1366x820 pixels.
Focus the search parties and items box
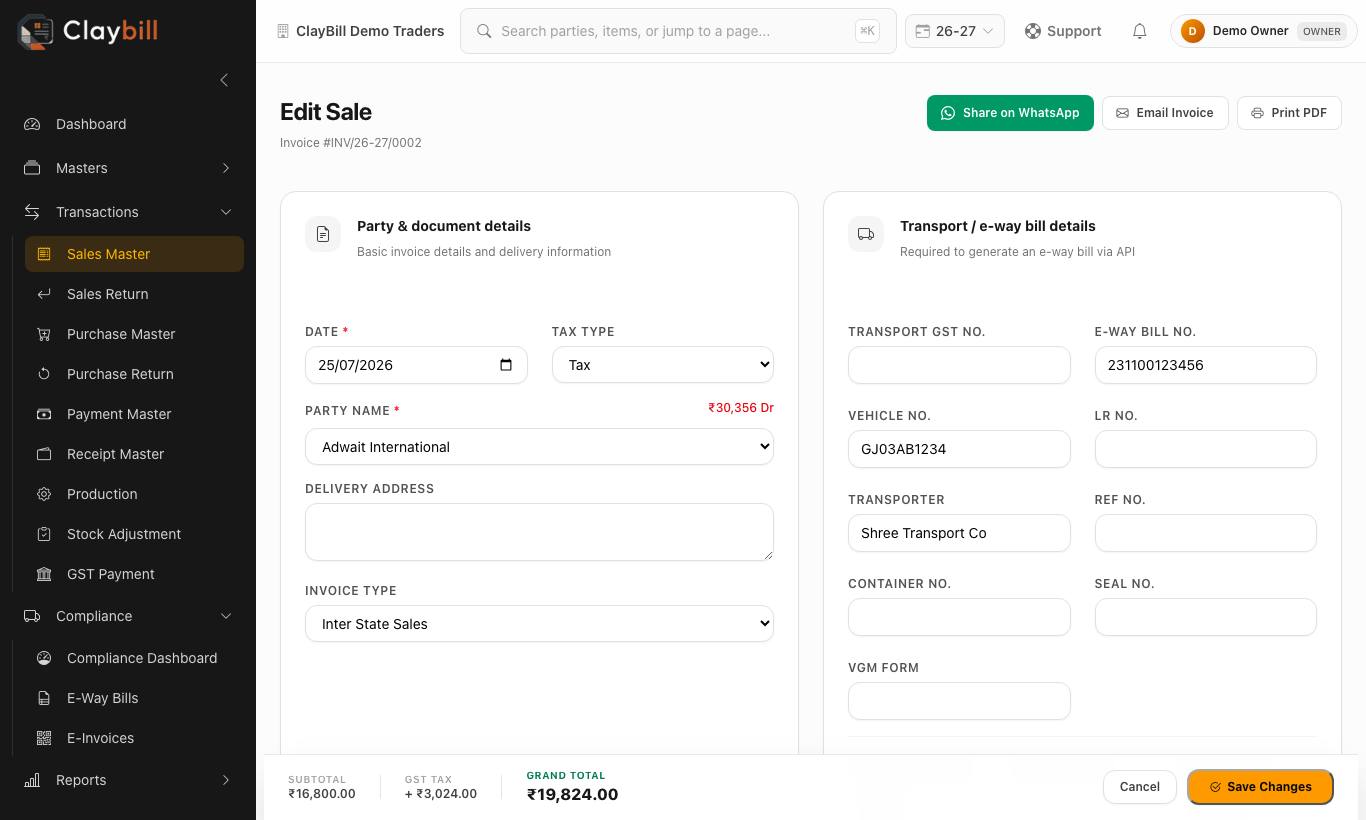click(x=678, y=31)
